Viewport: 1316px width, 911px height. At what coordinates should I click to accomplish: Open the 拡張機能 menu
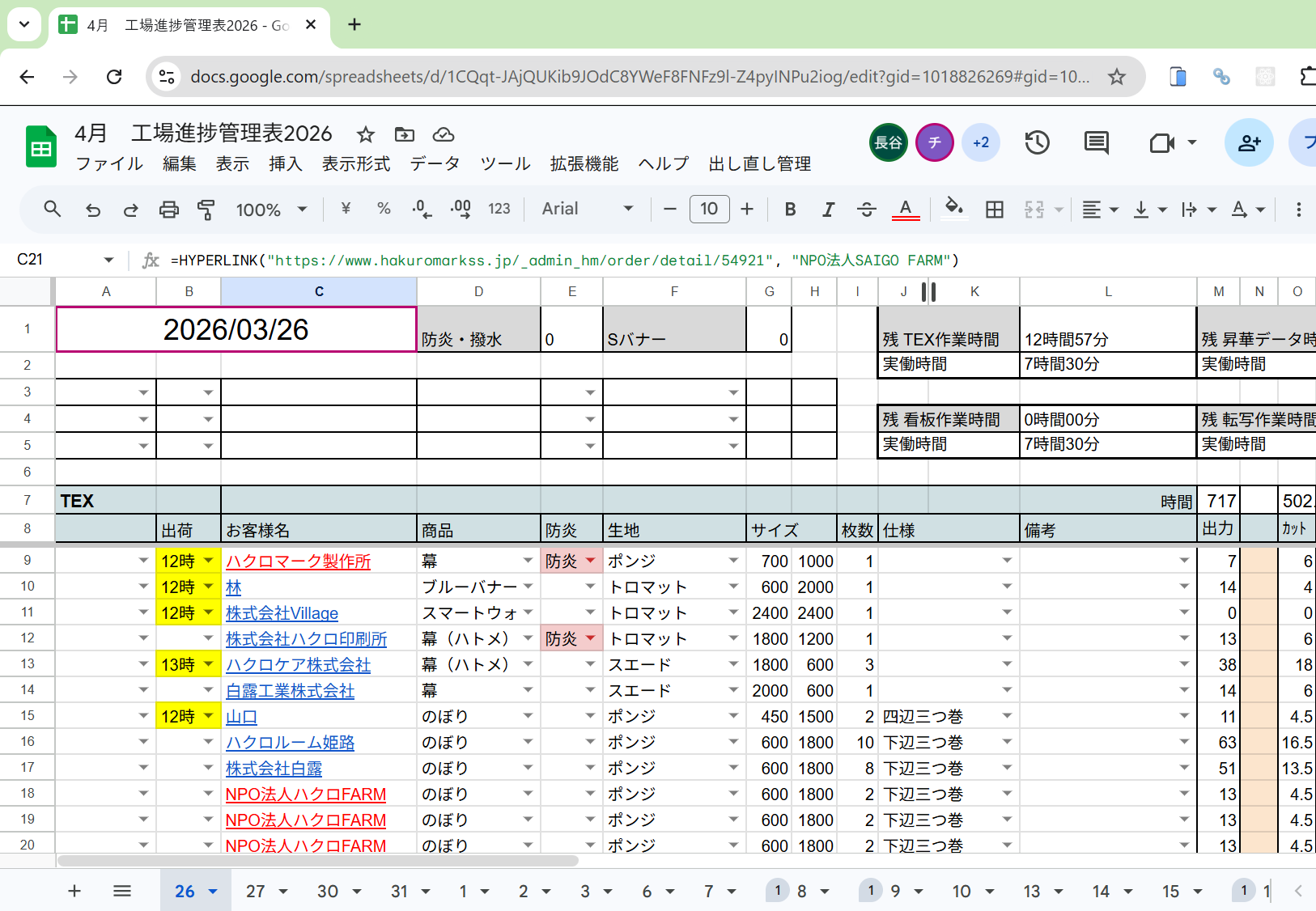[x=584, y=163]
